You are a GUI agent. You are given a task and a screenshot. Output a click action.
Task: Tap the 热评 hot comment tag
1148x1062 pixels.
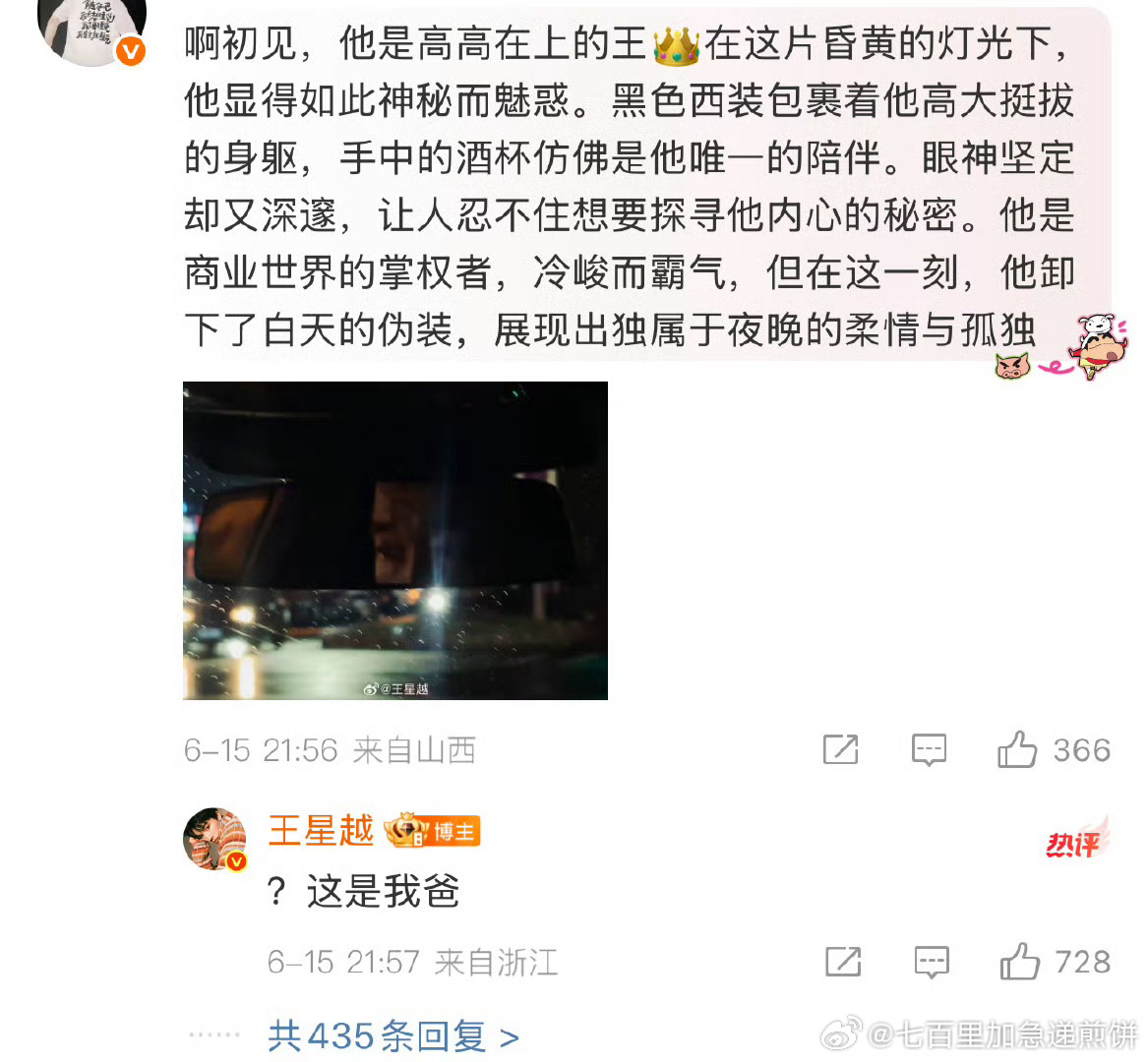pos(1076,840)
